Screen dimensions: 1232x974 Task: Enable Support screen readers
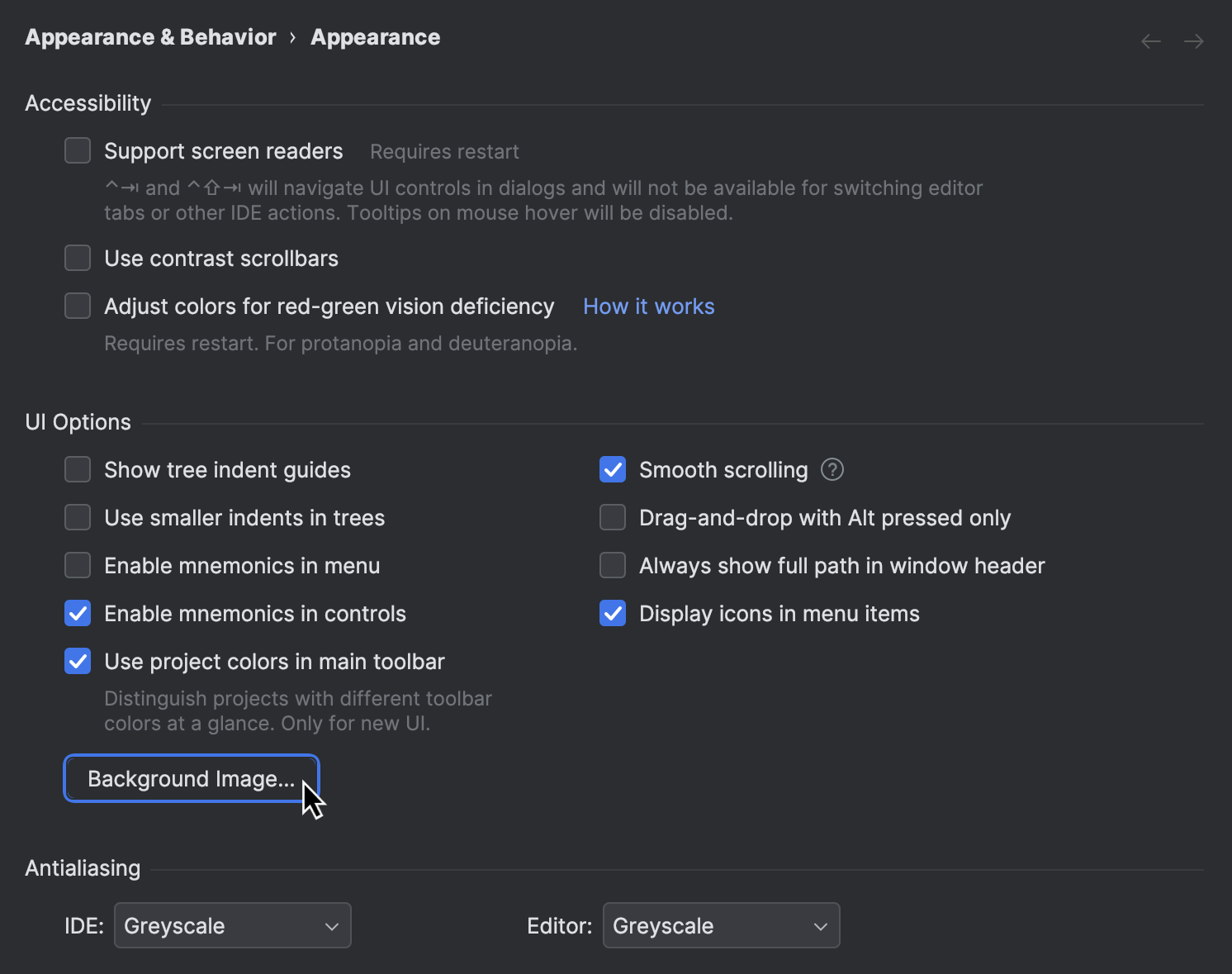(x=77, y=150)
